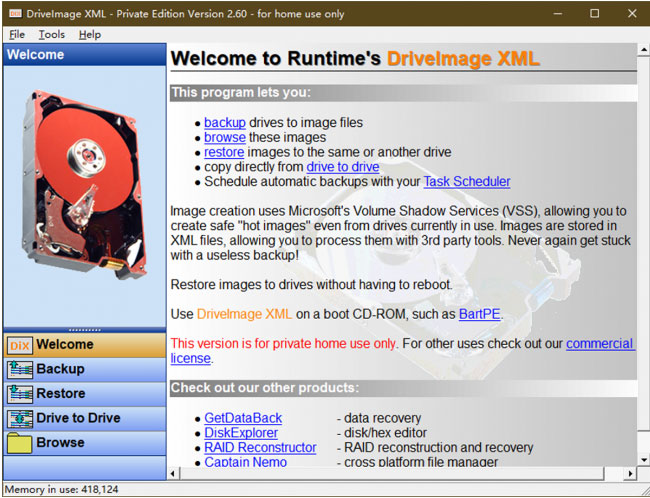Open the Restore icon in navigation panel

(x=19, y=394)
